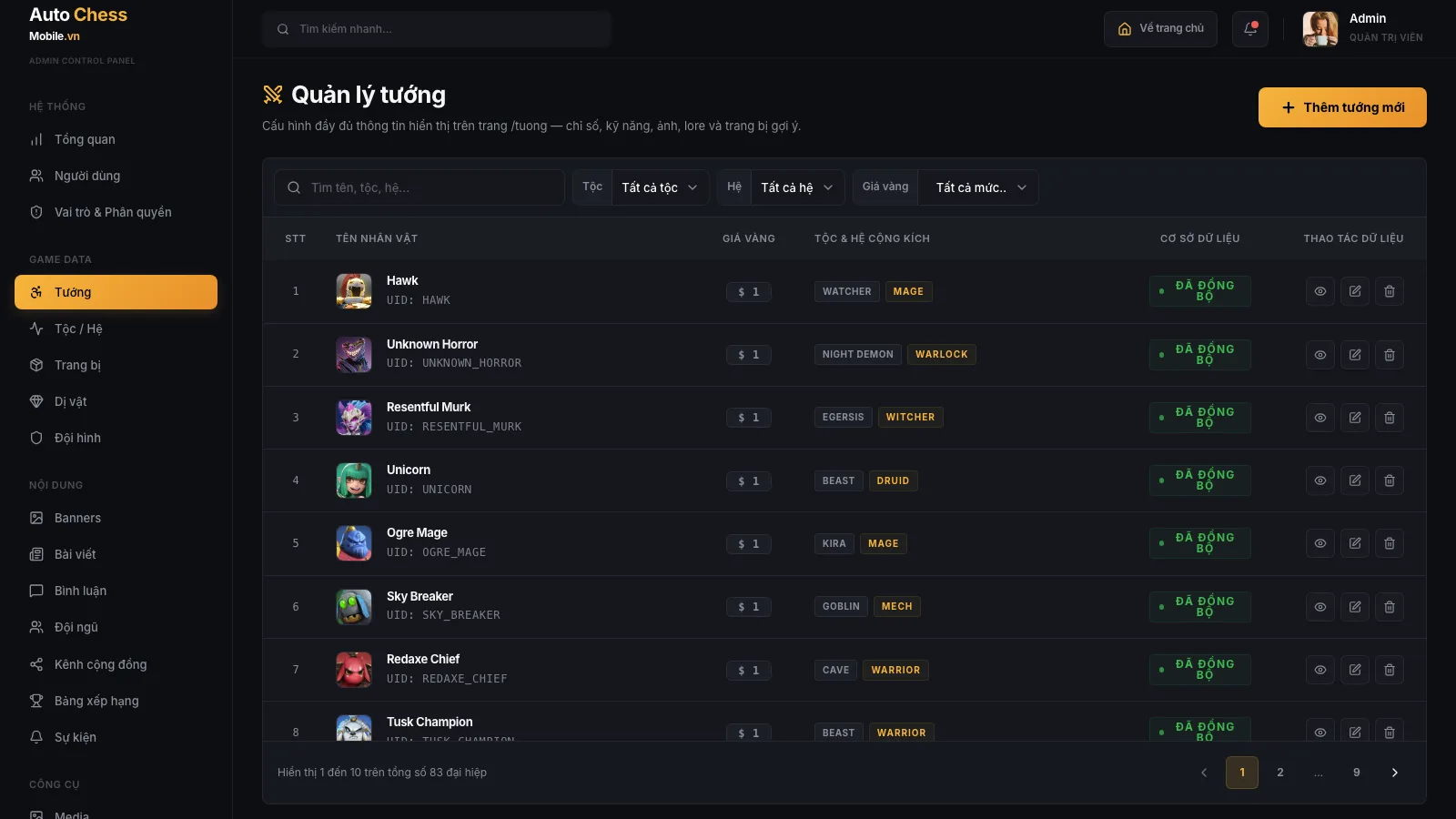Go to Dị vật section
This screenshot has width=1456, height=819.
116,401
